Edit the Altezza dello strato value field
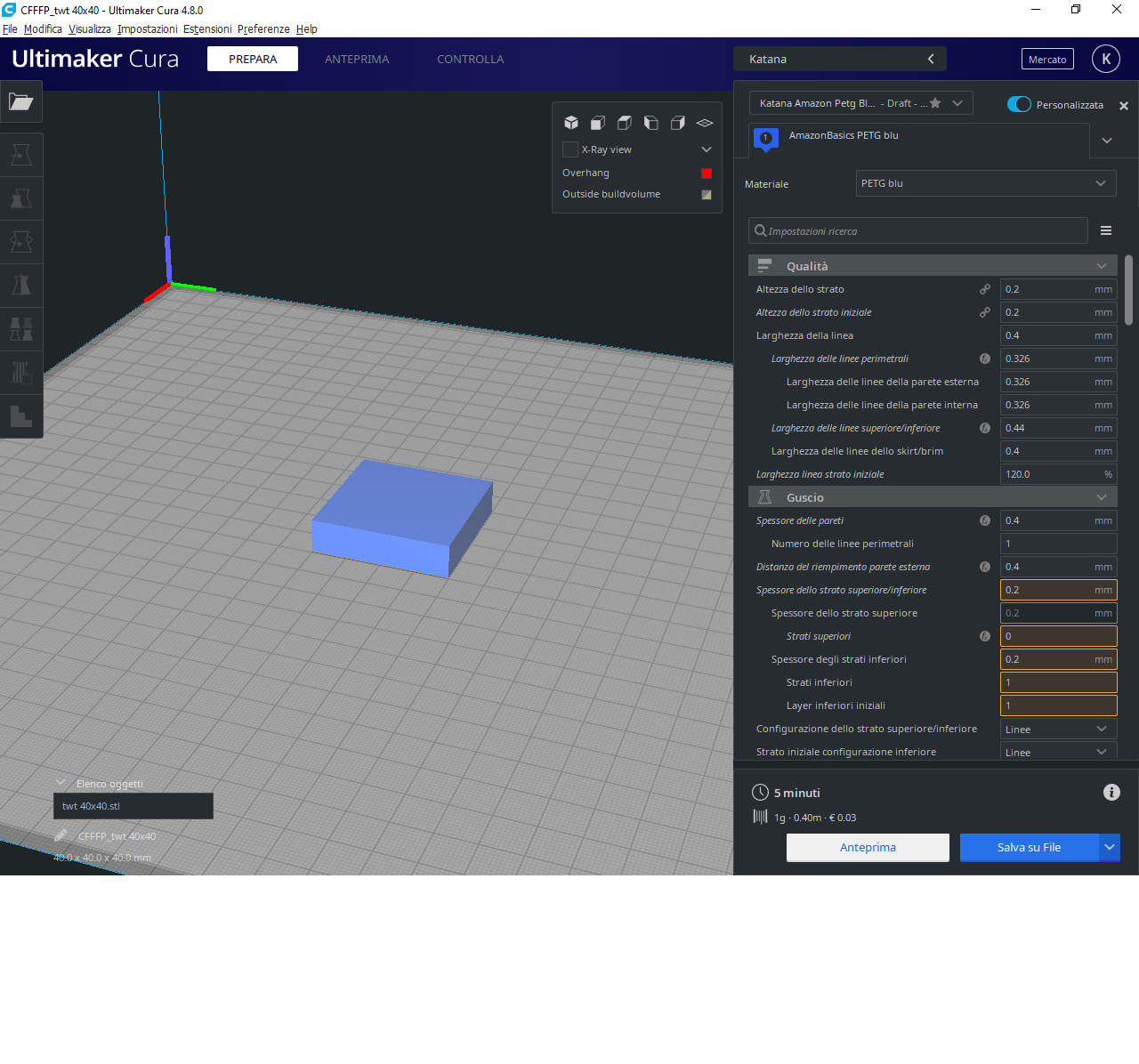 tap(1059, 289)
